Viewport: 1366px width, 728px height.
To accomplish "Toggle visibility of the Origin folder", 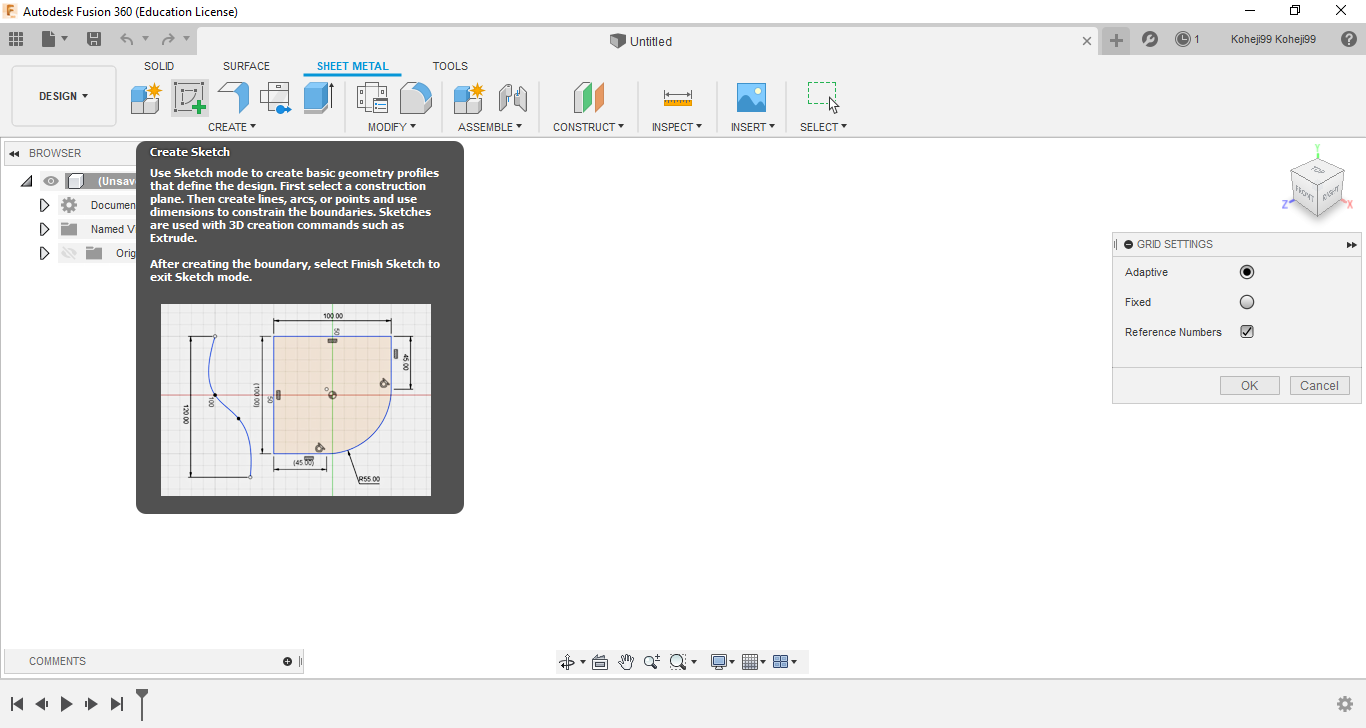I will click(69, 253).
